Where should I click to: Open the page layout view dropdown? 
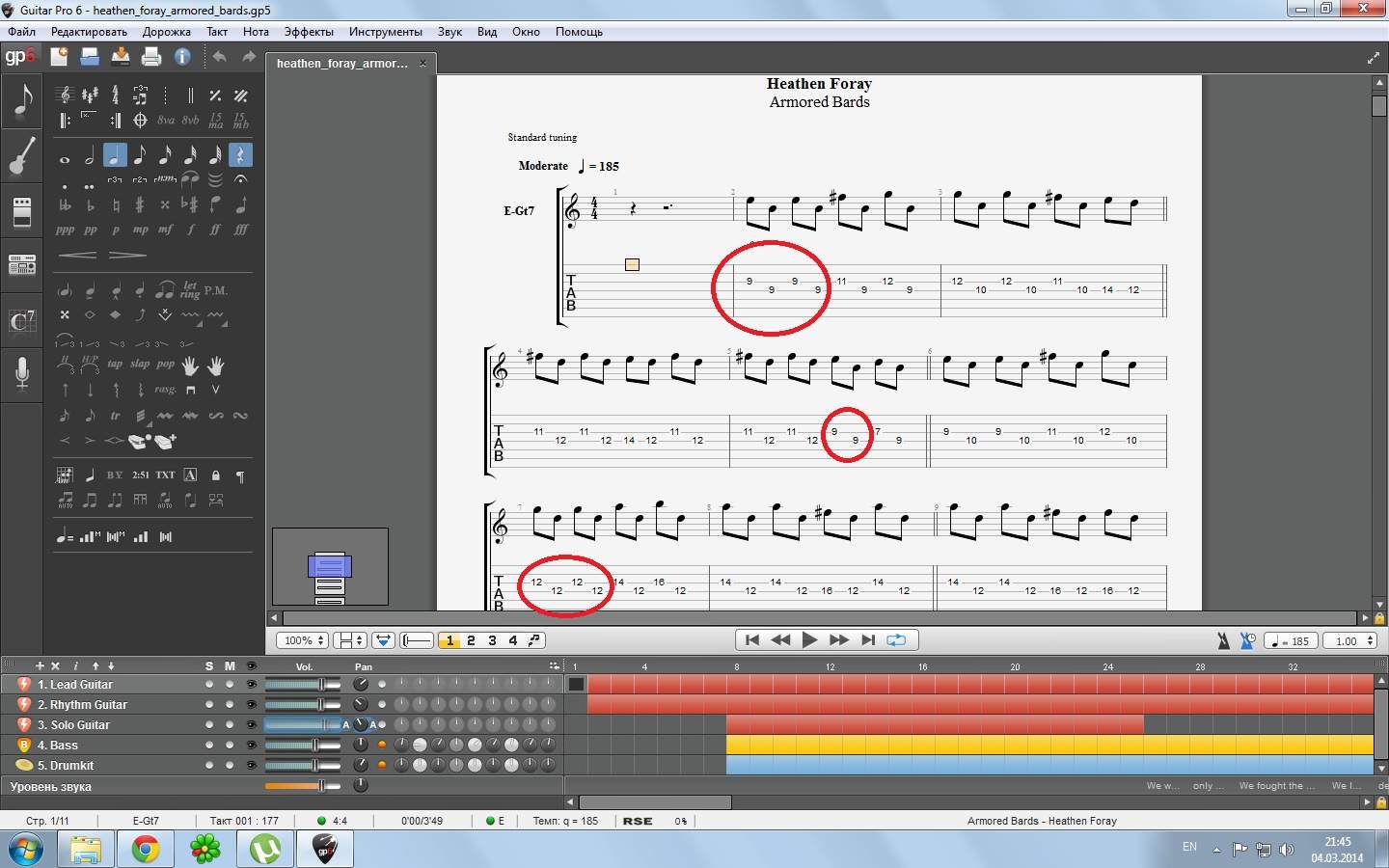tap(349, 640)
